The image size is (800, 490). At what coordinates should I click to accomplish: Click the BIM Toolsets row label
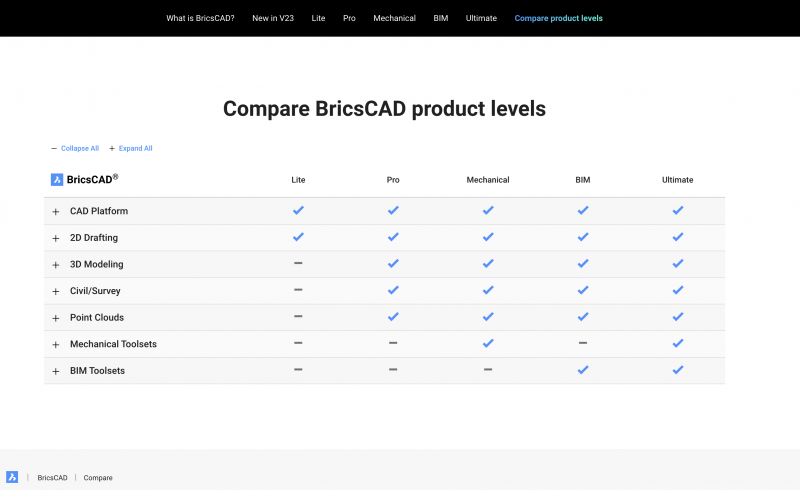(97, 371)
